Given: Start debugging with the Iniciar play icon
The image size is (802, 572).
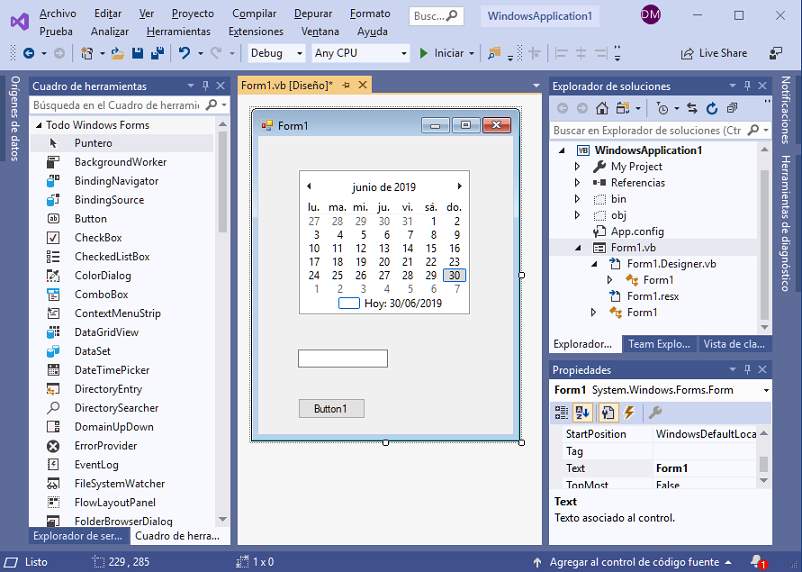Looking at the screenshot, I should (x=424, y=53).
